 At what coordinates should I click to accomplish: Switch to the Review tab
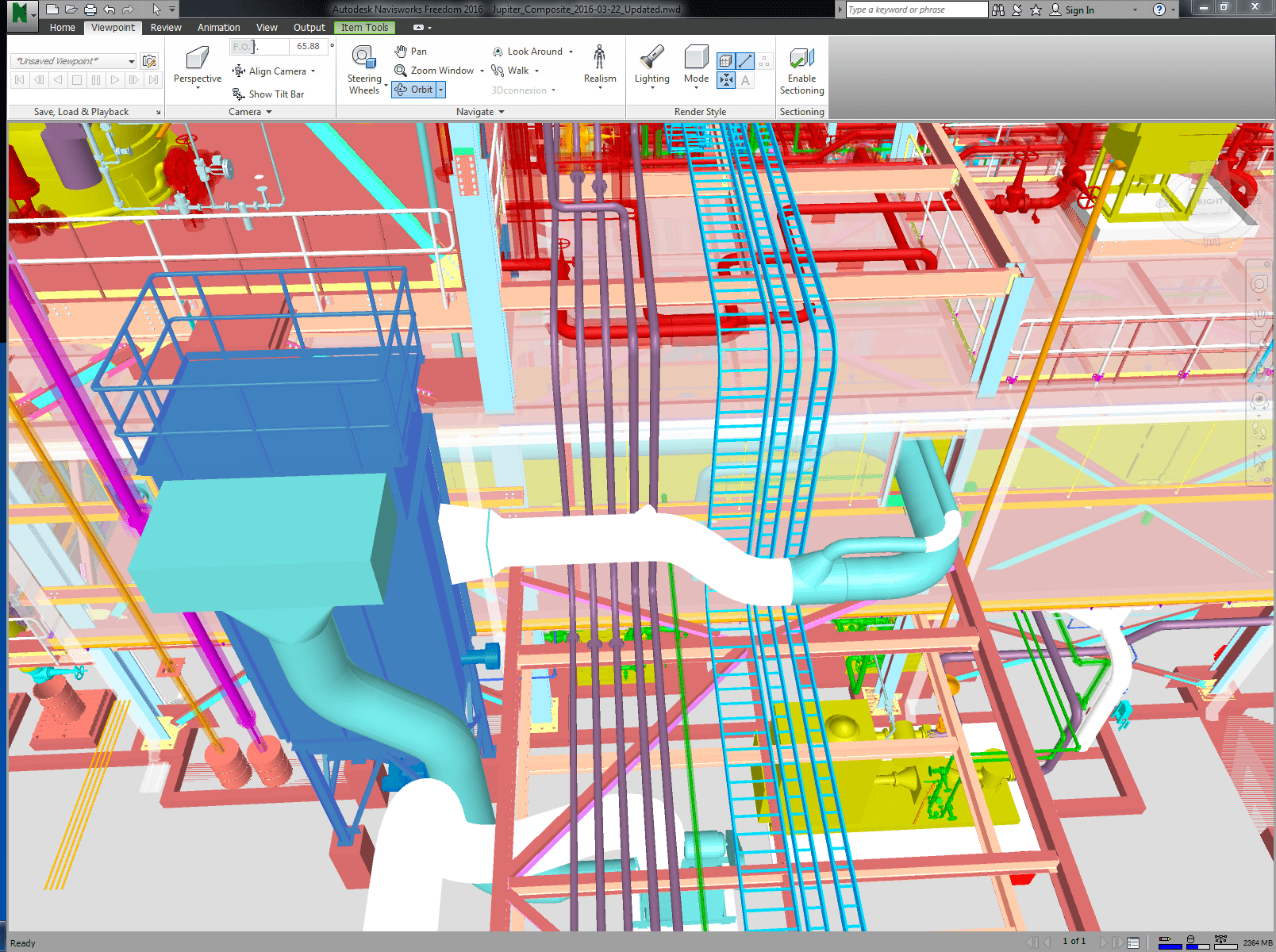click(x=166, y=28)
